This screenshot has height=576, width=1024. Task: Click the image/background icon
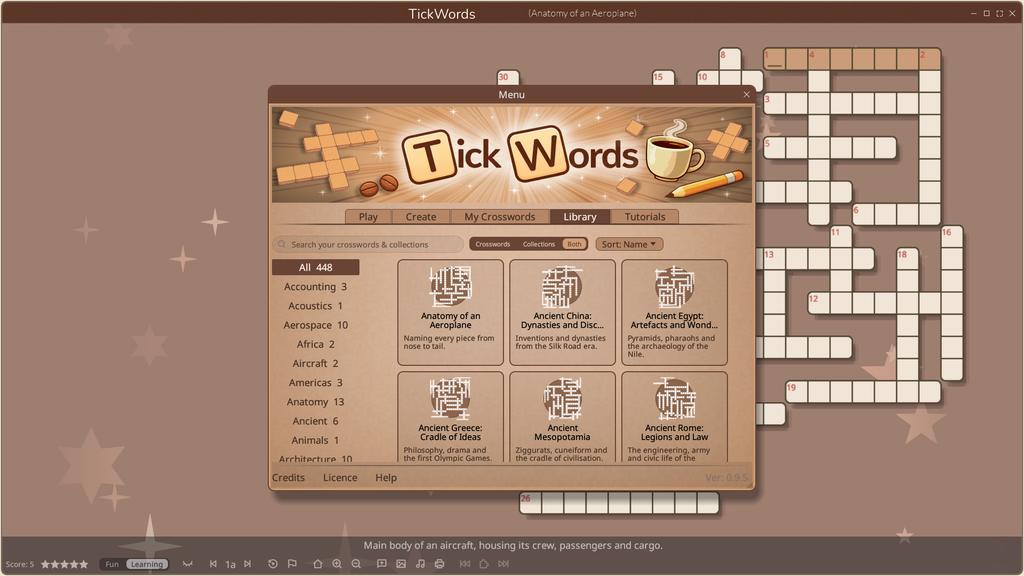click(401, 564)
